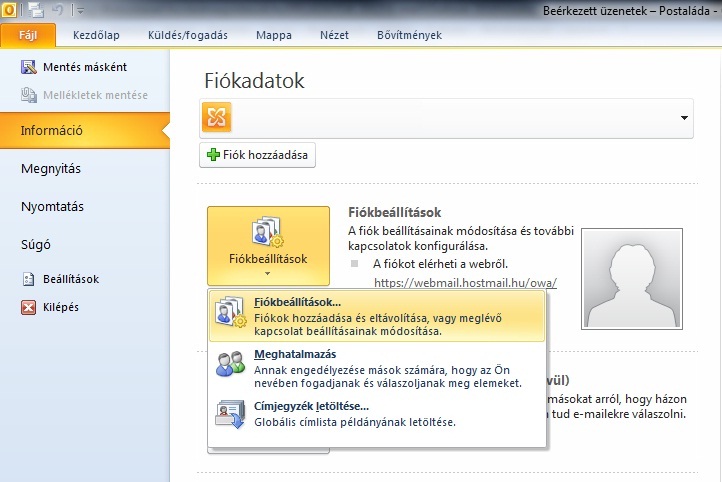
Task: Switch to the Bővítmények tab
Action: [x=409, y=35]
